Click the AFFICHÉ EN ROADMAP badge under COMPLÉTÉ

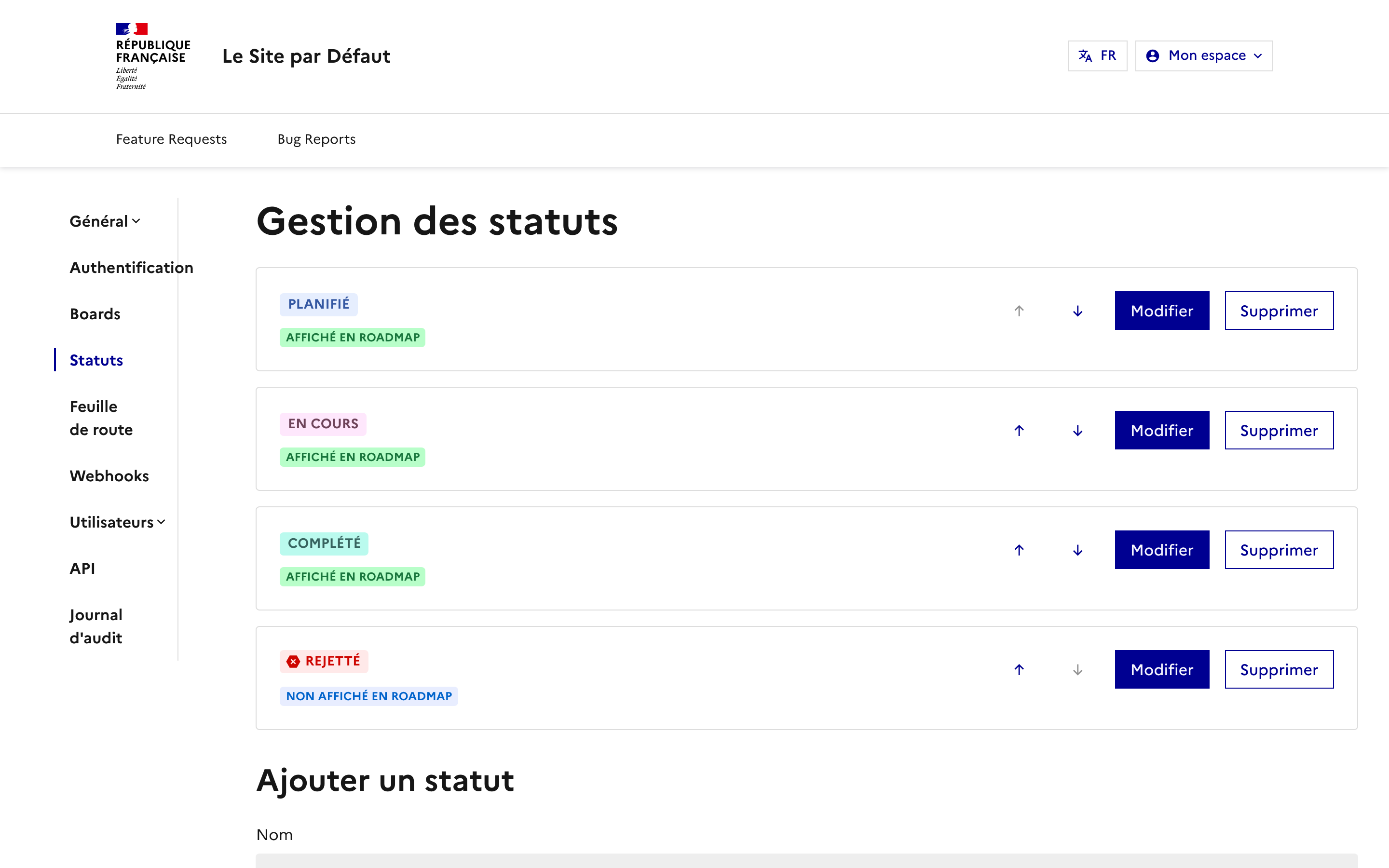[x=352, y=576]
